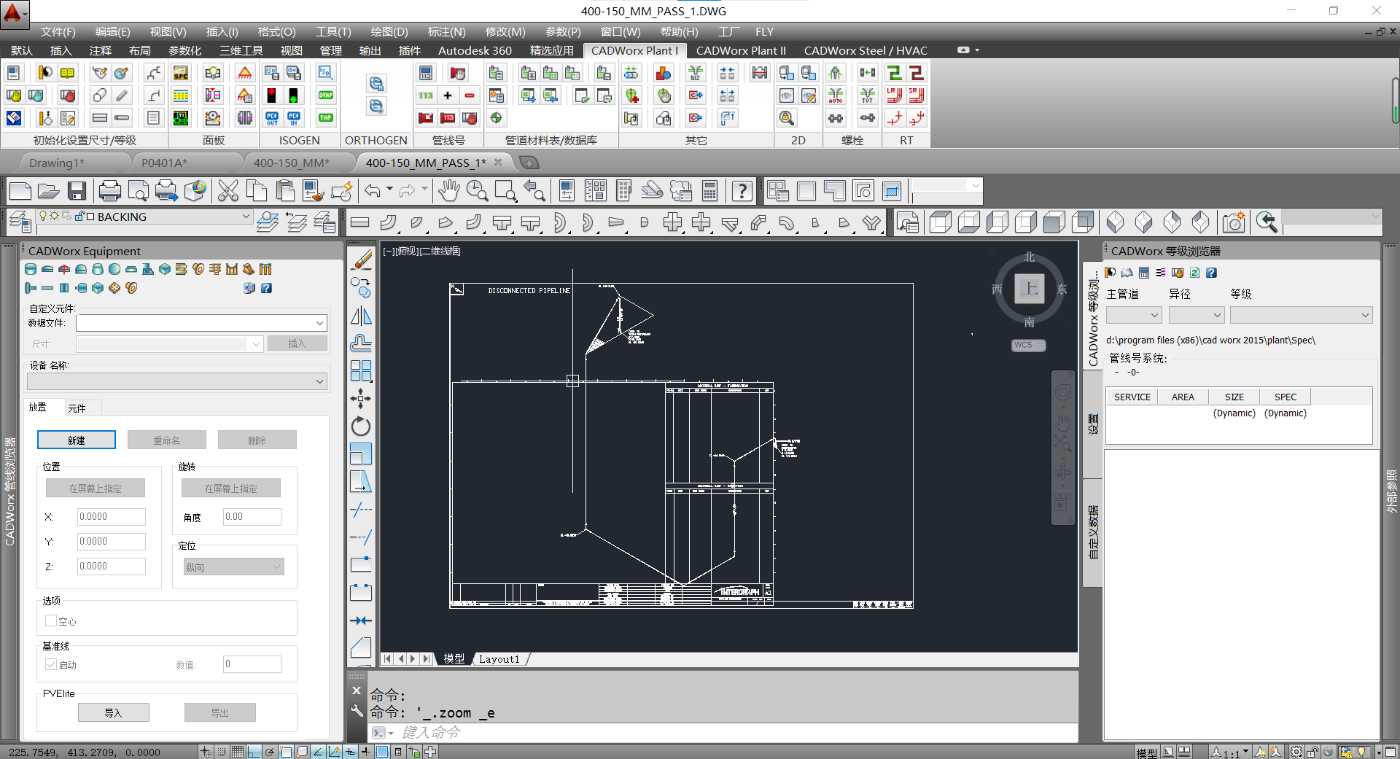Switch to the Autodesk 360 ribbon tab

[x=474, y=50]
